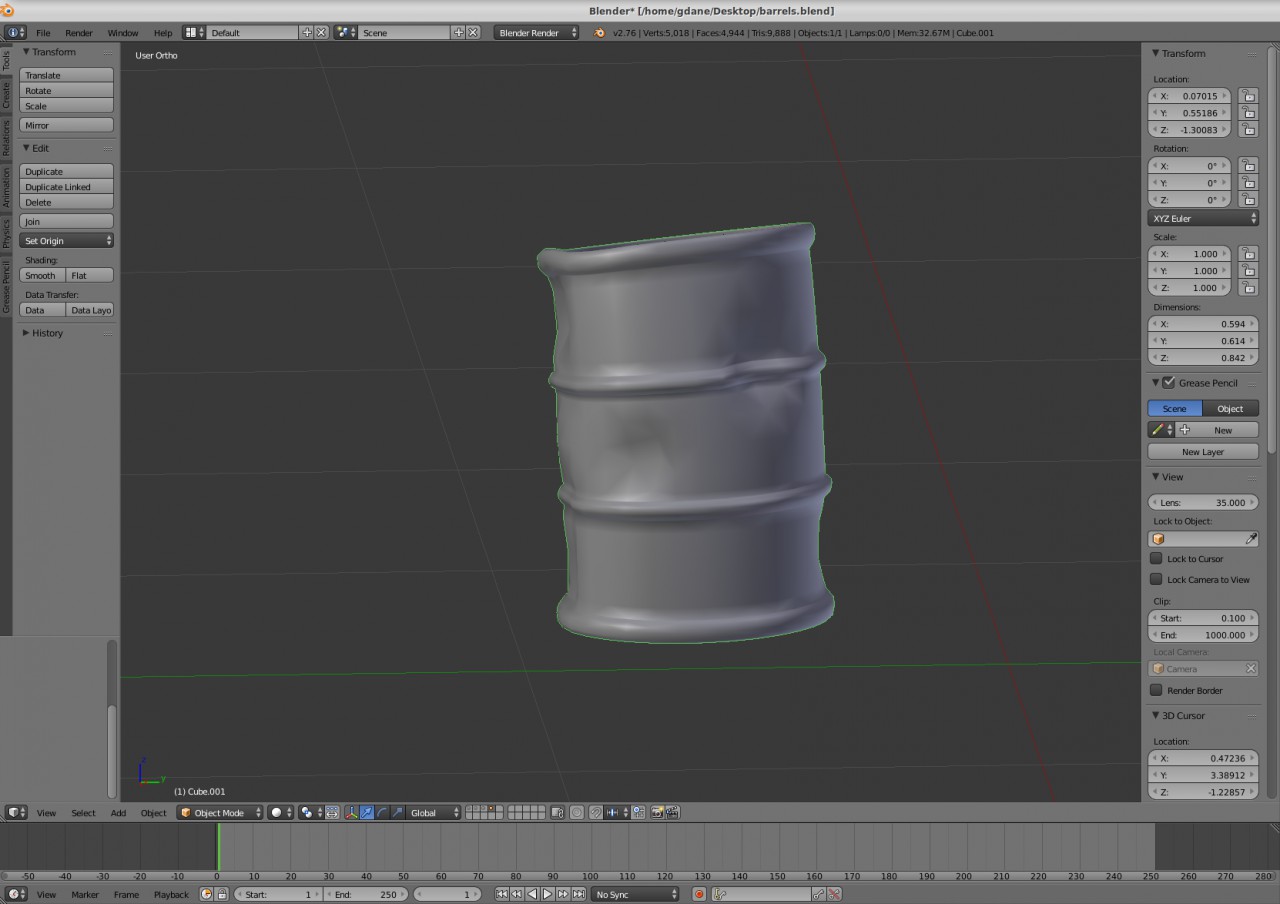Lock the Scale Z value
This screenshot has height=904, width=1280.
(1248, 288)
